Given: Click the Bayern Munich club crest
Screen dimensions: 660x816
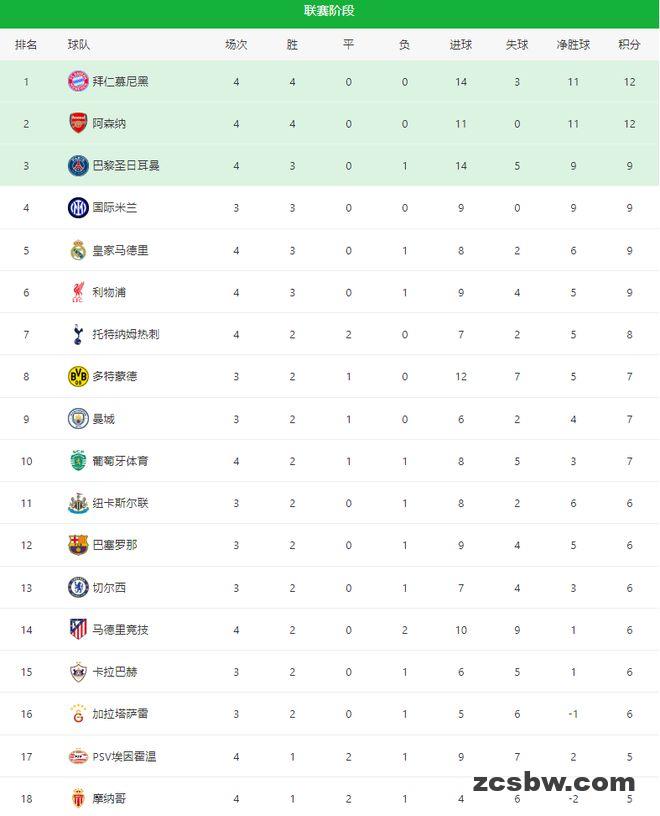Looking at the screenshot, I should click(x=78, y=81).
